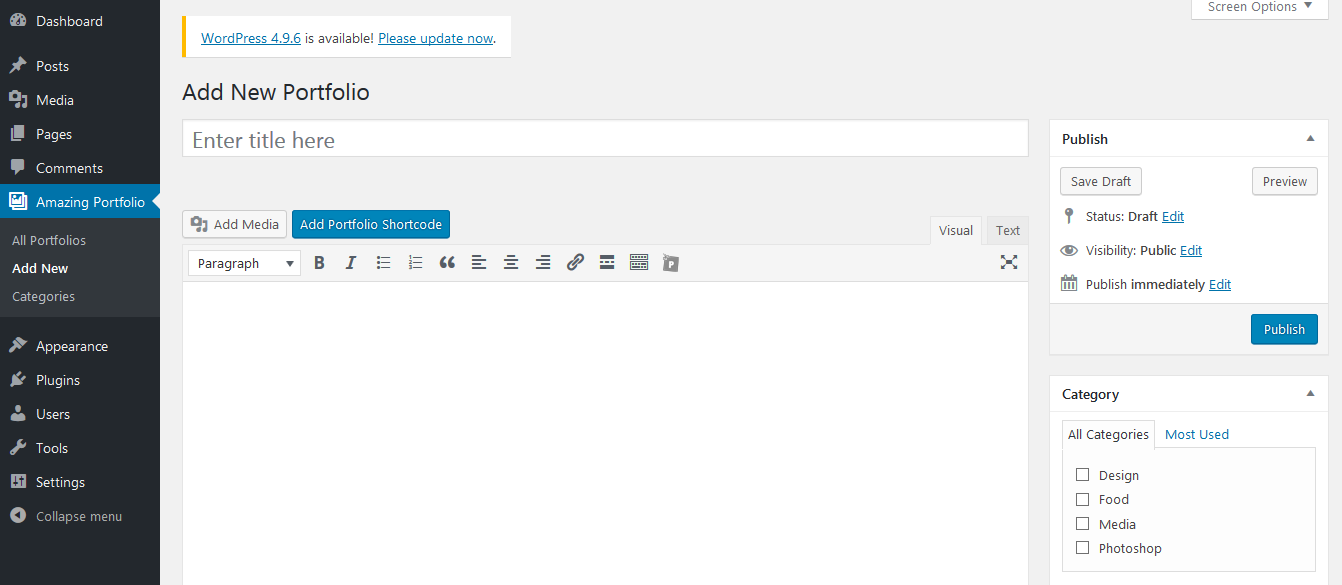Align text right

coord(543,263)
